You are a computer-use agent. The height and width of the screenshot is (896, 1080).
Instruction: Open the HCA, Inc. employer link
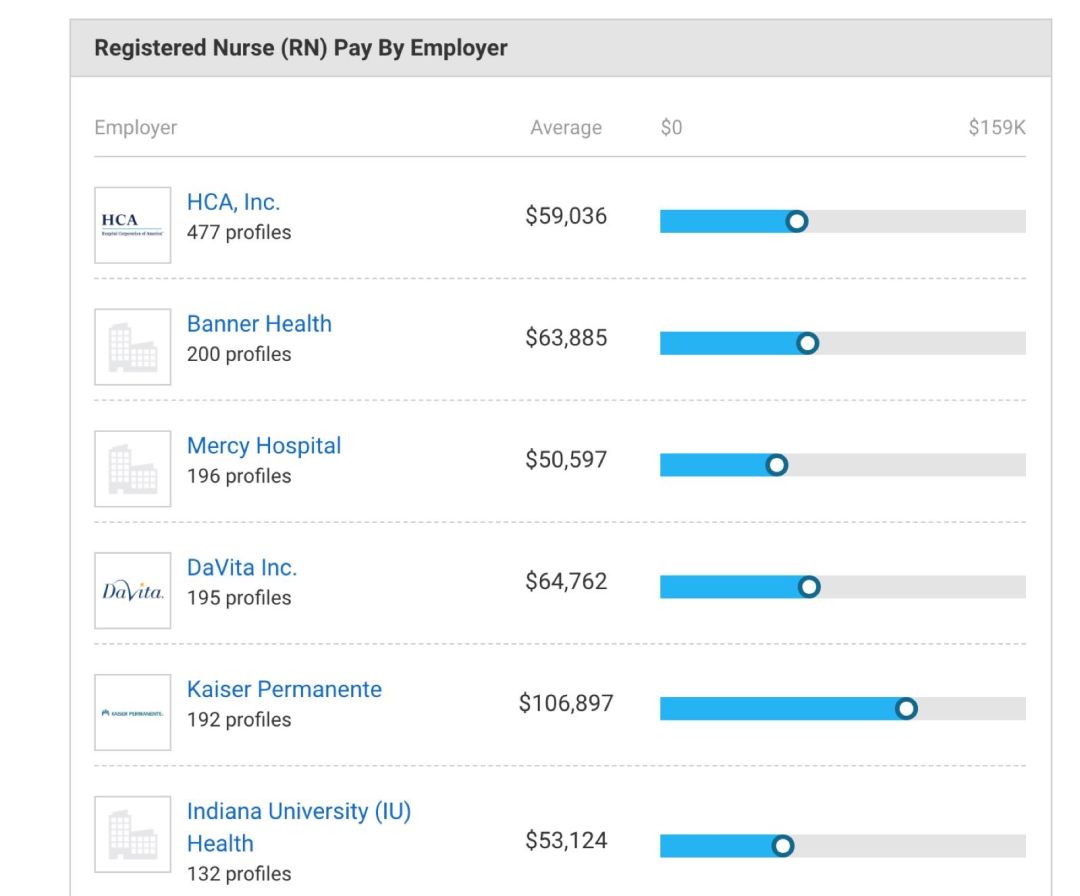(x=233, y=202)
